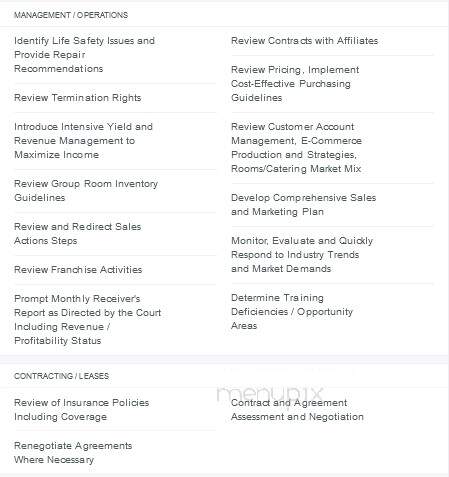Image resolution: width=449 pixels, height=477 pixels.
Task: Select the Contracting / Leases section header
Action: (61, 376)
